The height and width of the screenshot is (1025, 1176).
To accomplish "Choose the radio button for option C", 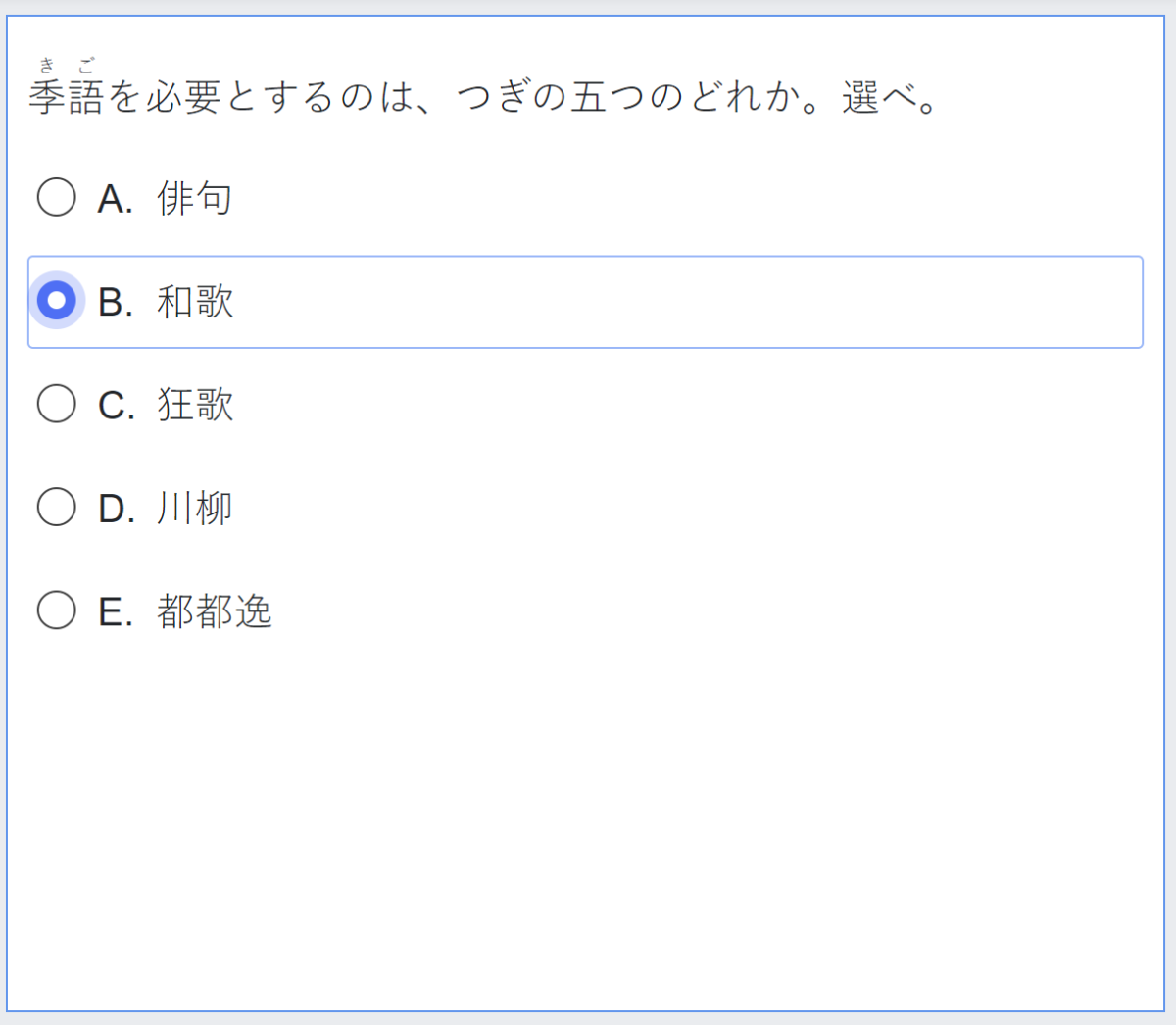I will click(57, 404).
